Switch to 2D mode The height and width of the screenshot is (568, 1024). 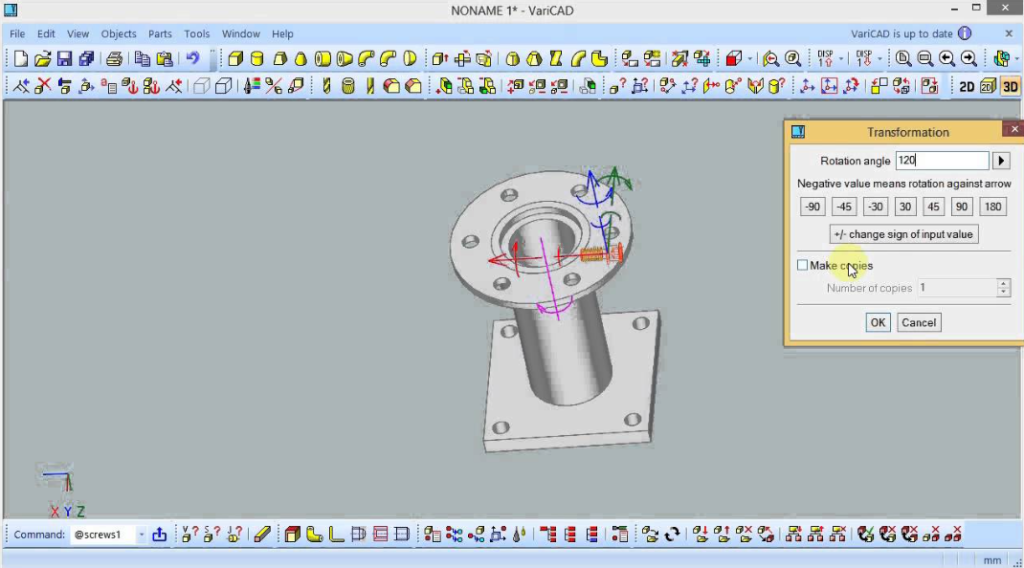tap(967, 86)
